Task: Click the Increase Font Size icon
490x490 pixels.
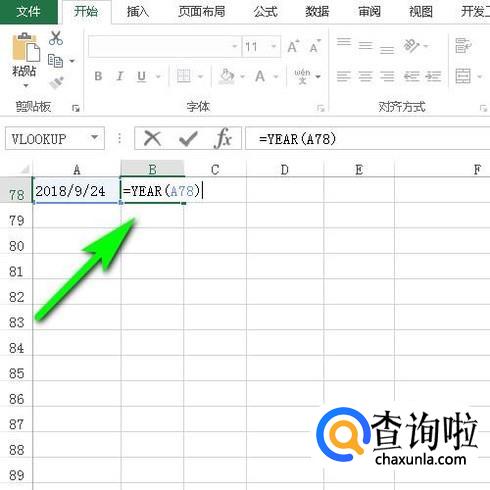Action: click(x=293, y=47)
